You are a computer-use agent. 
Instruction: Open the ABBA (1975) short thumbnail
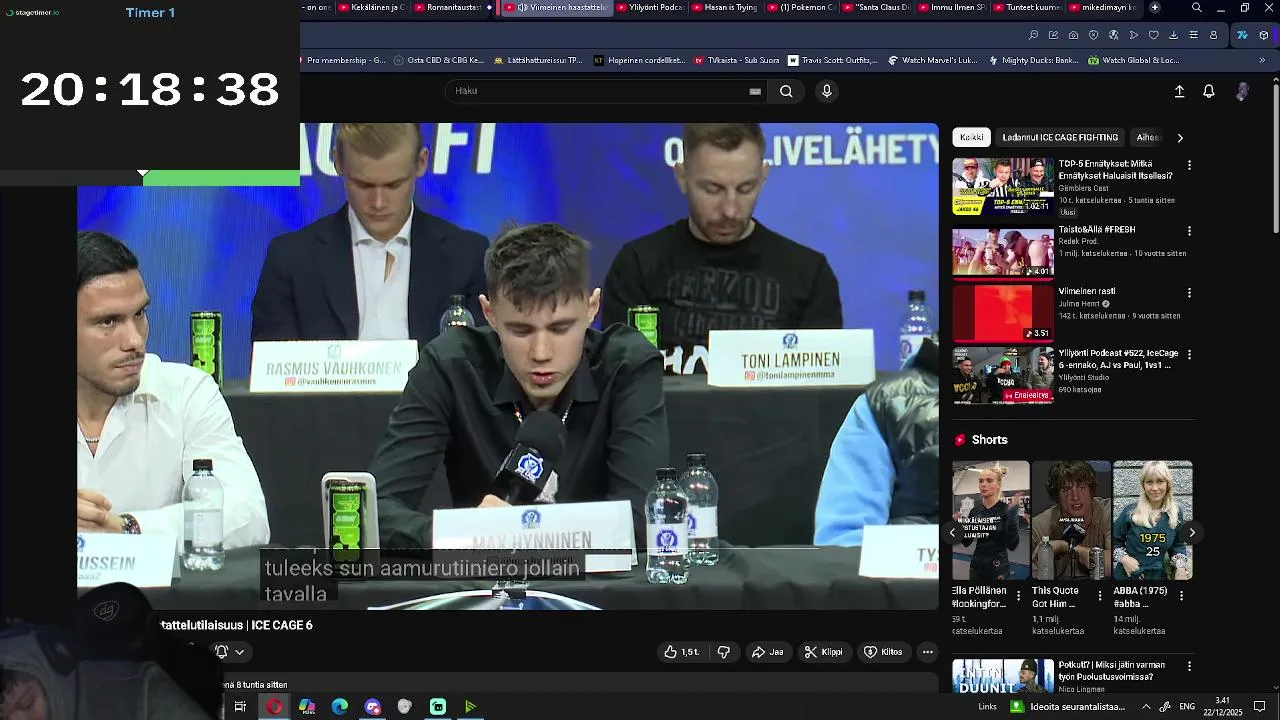[1152, 520]
